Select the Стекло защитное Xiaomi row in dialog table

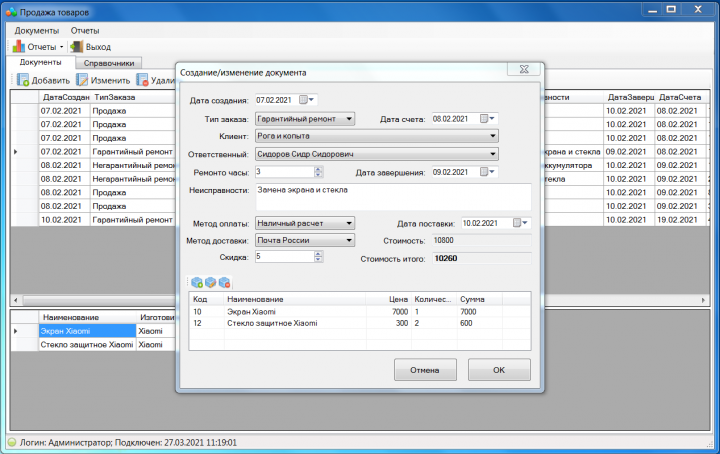(360, 323)
